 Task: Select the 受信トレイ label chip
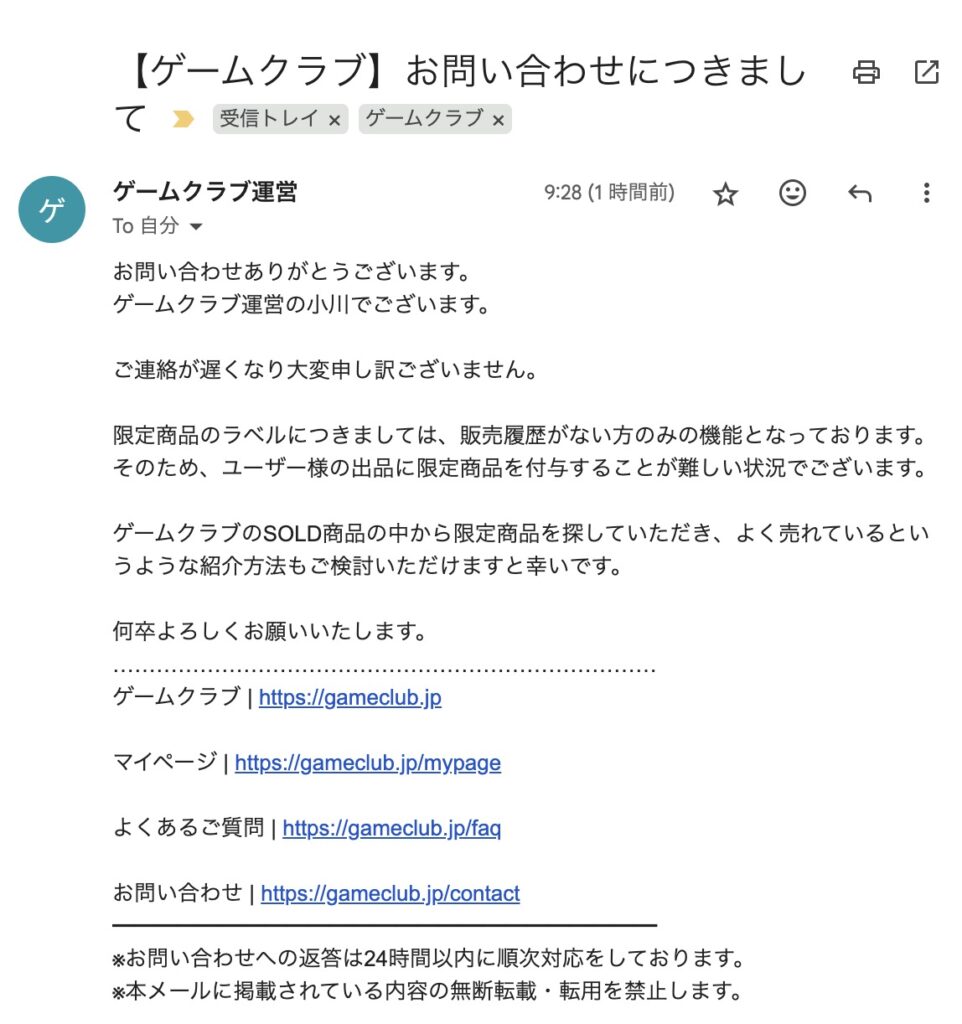(x=268, y=119)
